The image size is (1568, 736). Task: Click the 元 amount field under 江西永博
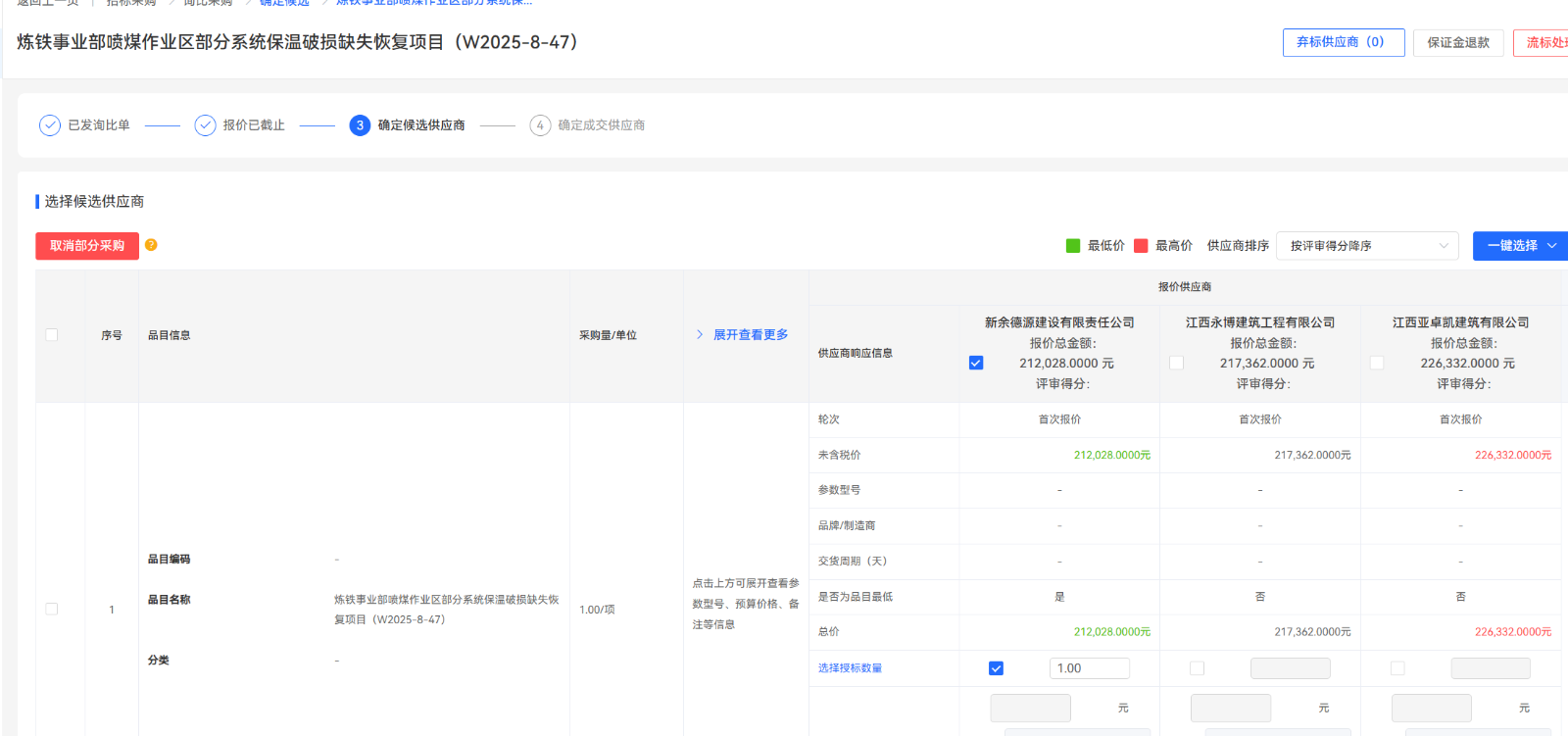point(1231,708)
